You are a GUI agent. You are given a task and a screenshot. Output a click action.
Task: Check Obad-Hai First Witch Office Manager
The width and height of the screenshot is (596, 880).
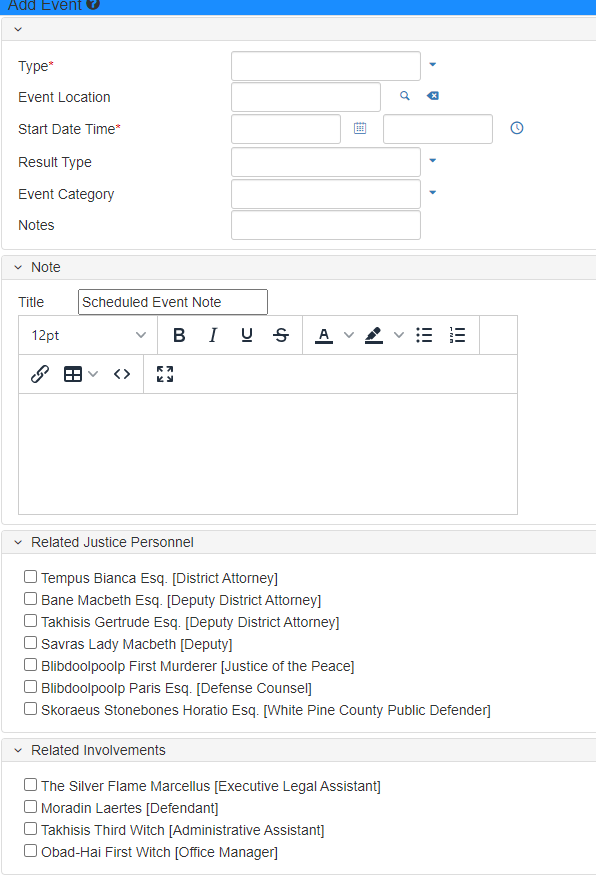coord(30,850)
